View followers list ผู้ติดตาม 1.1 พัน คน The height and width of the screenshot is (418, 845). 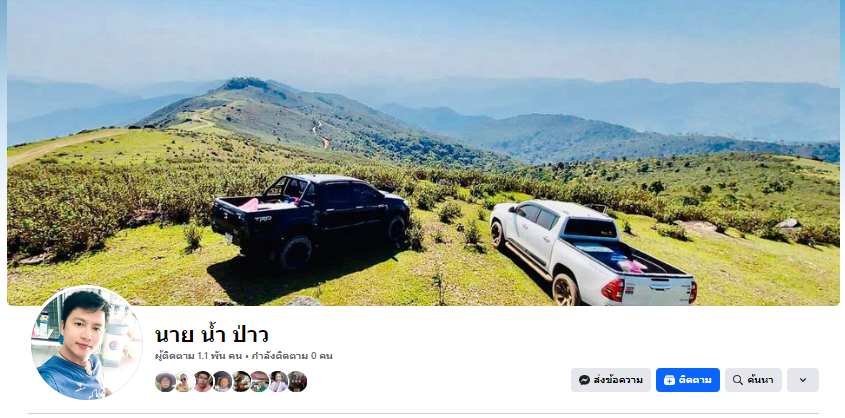click(x=199, y=356)
